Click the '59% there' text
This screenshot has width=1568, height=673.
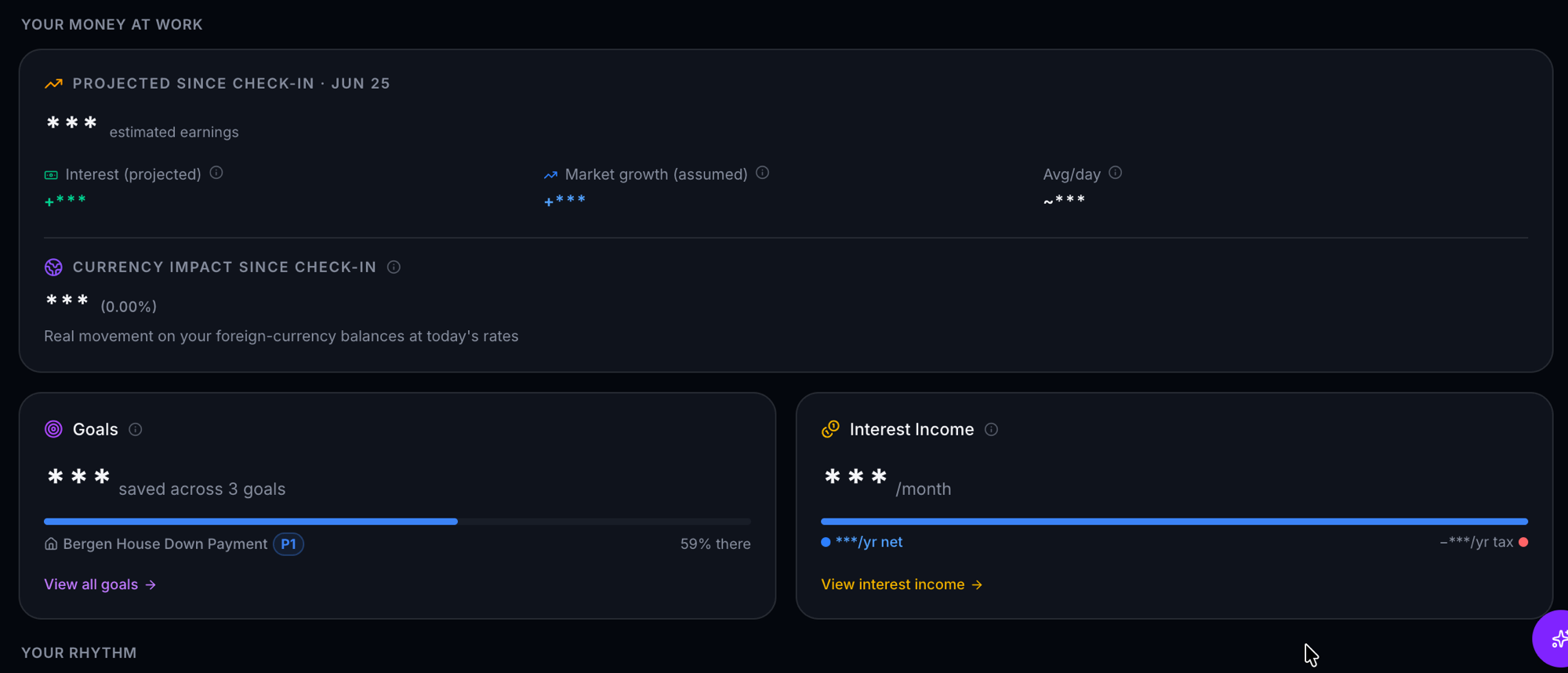(715, 544)
